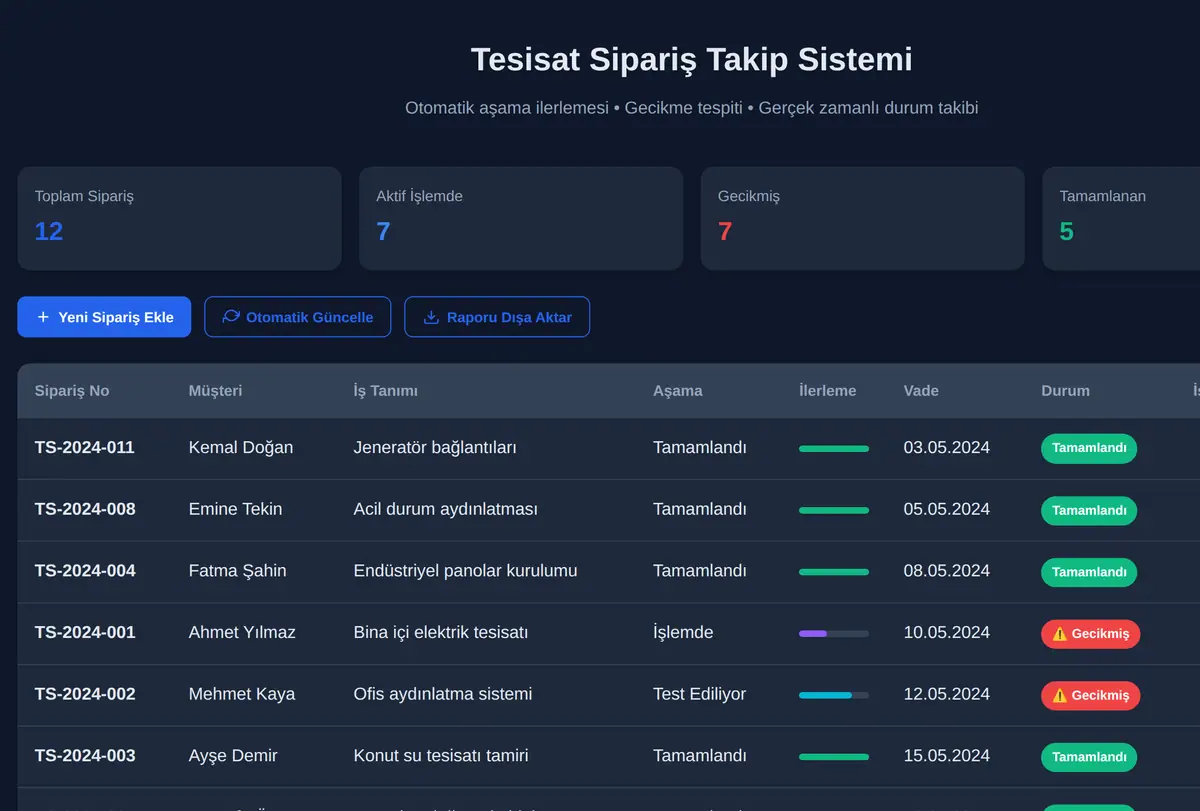Click due date 08.05.2024
Viewport: 1200px width, 811px height.
tap(946, 571)
